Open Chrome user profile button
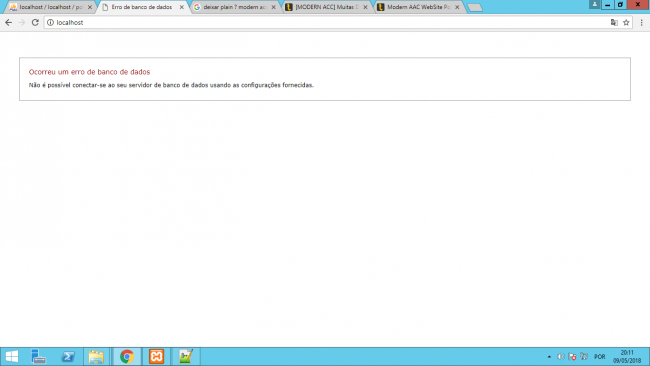Viewport: 650px width, 366px height. pyautogui.click(x=594, y=4)
